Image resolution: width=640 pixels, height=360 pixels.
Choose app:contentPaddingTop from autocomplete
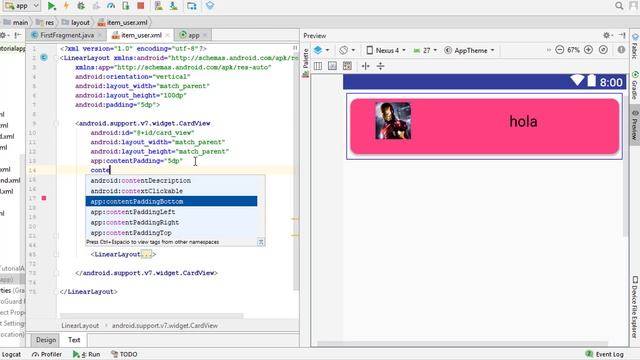click(x=171, y=233)
